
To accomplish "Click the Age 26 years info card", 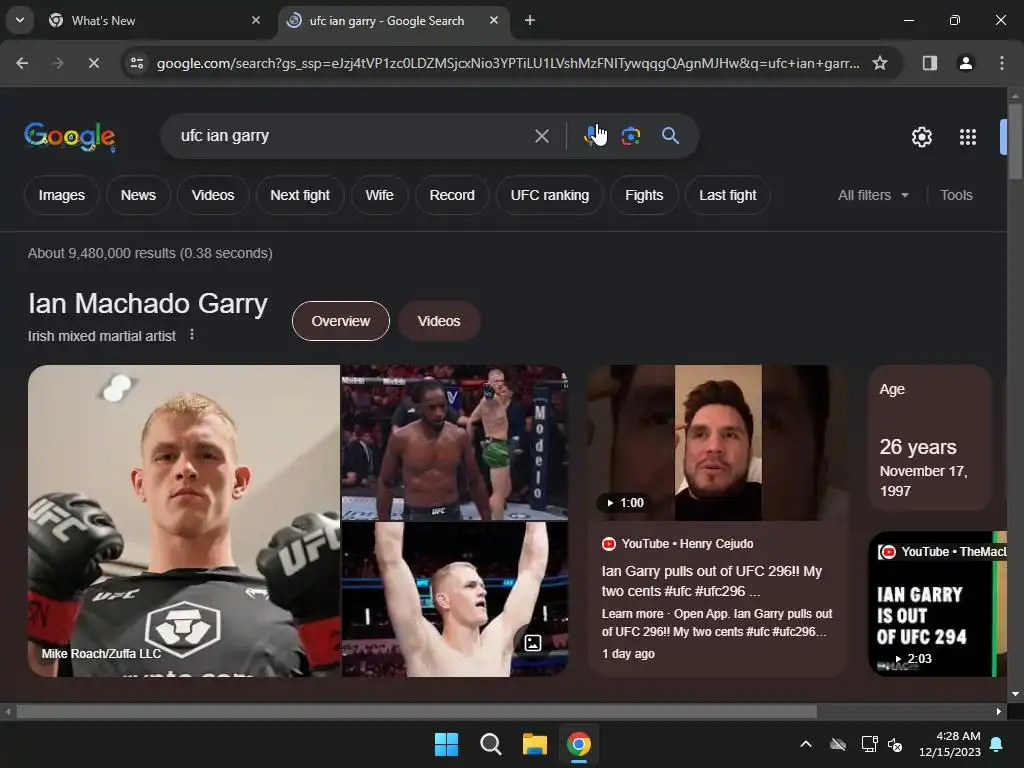I will coord(930,438).
